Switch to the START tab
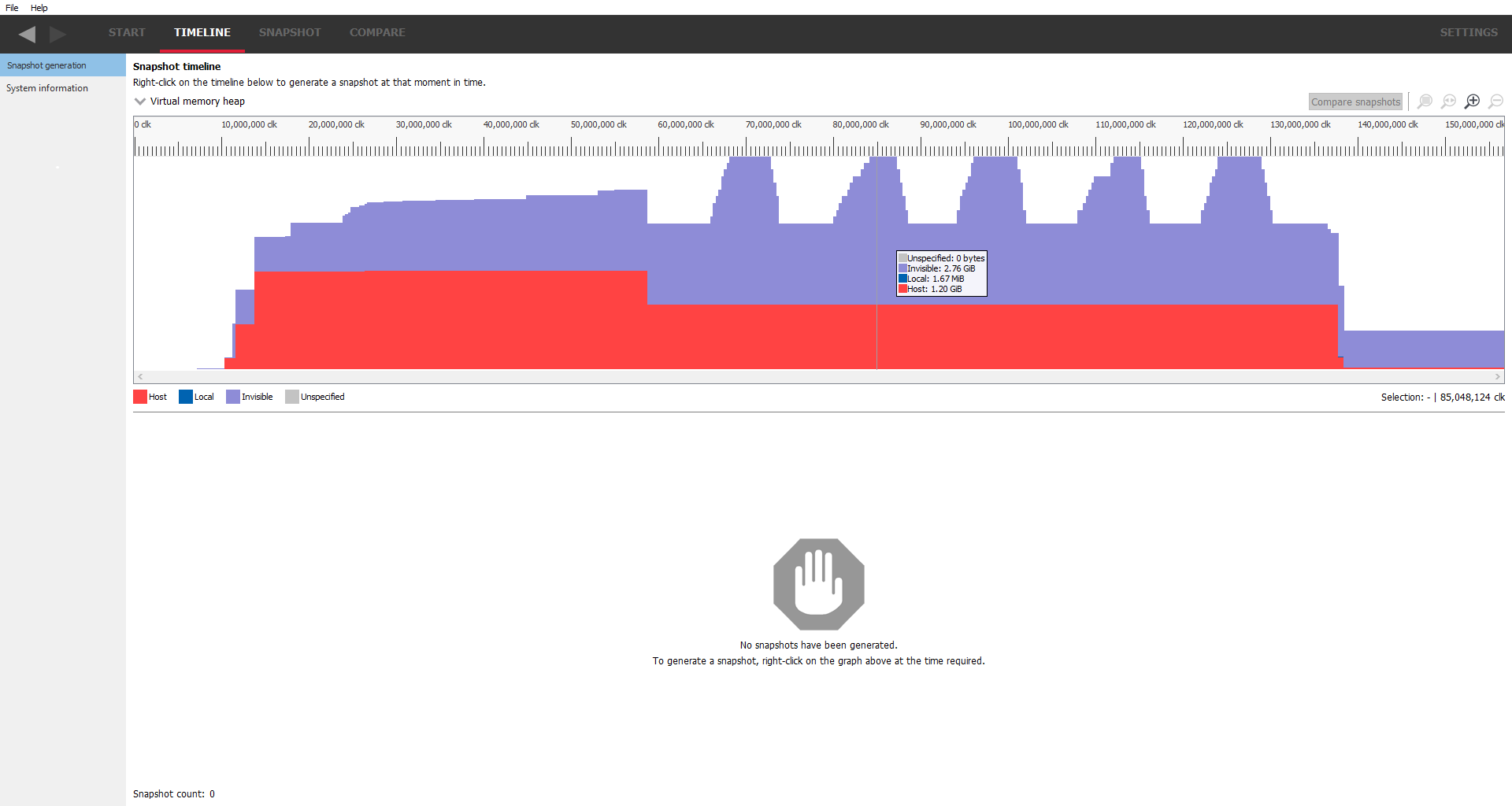 pyautogui.click(x=127, y=32)
